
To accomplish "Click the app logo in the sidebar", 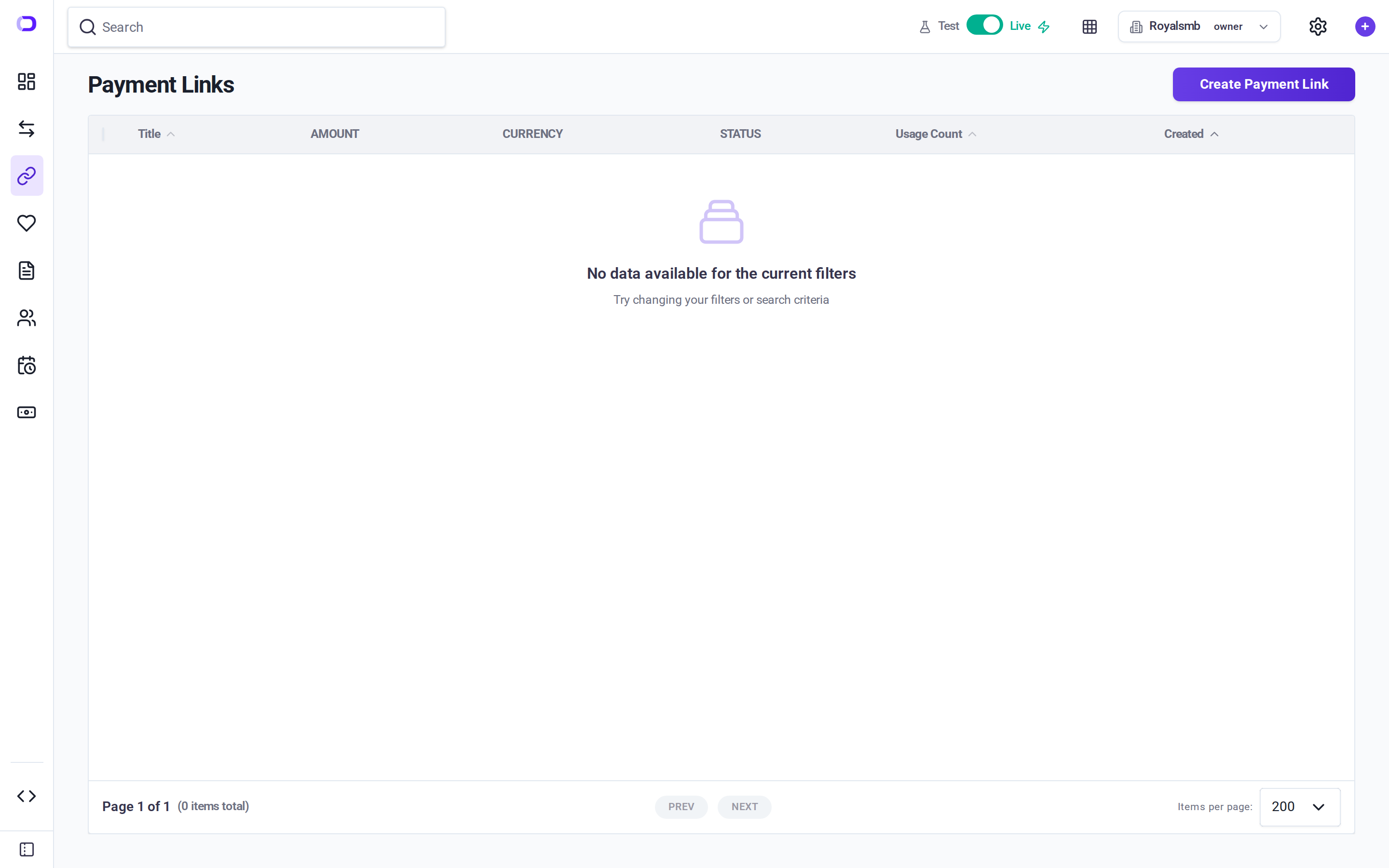I will [x=27, y=24].
